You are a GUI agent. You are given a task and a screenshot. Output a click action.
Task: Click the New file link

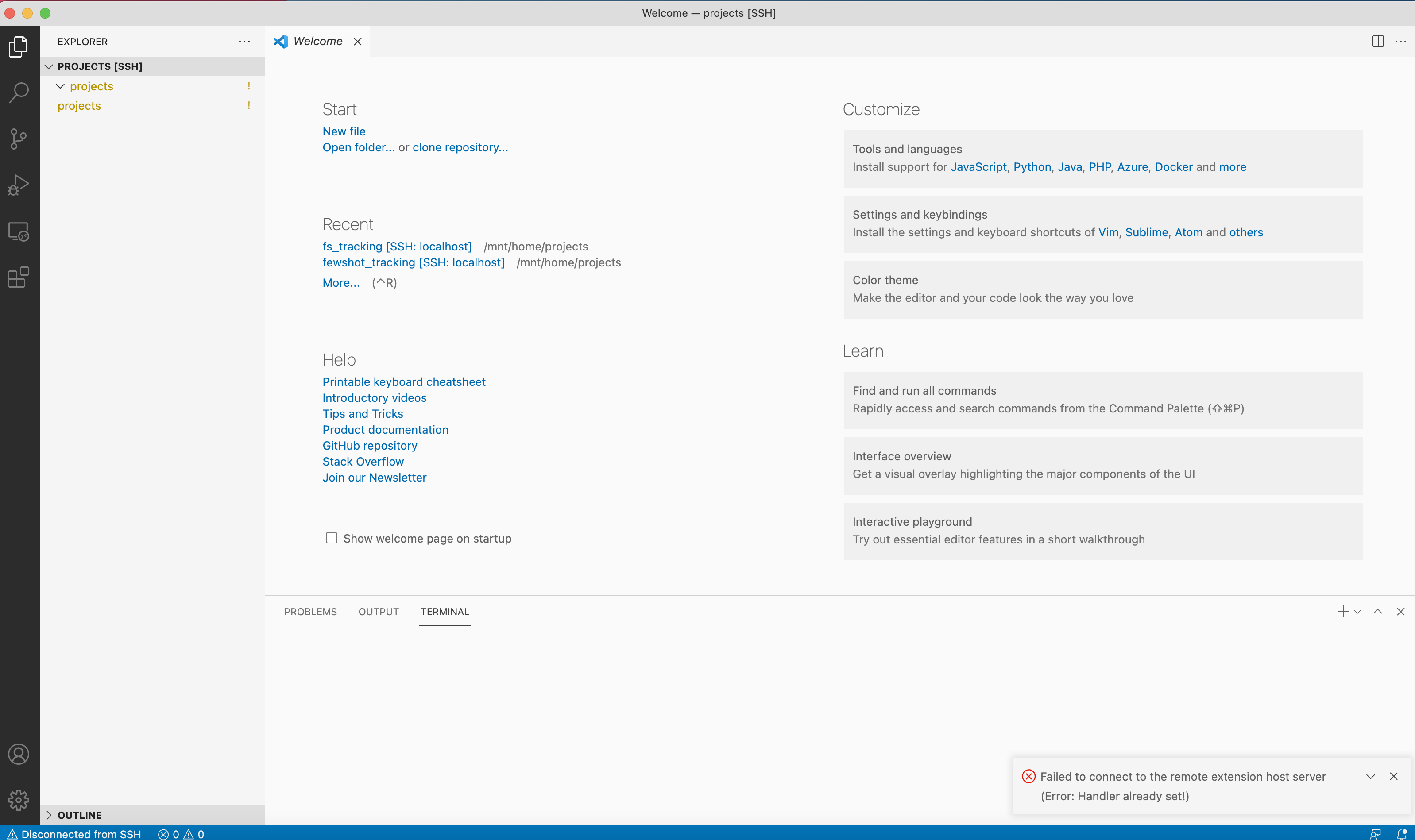click(x=344, y=131)
